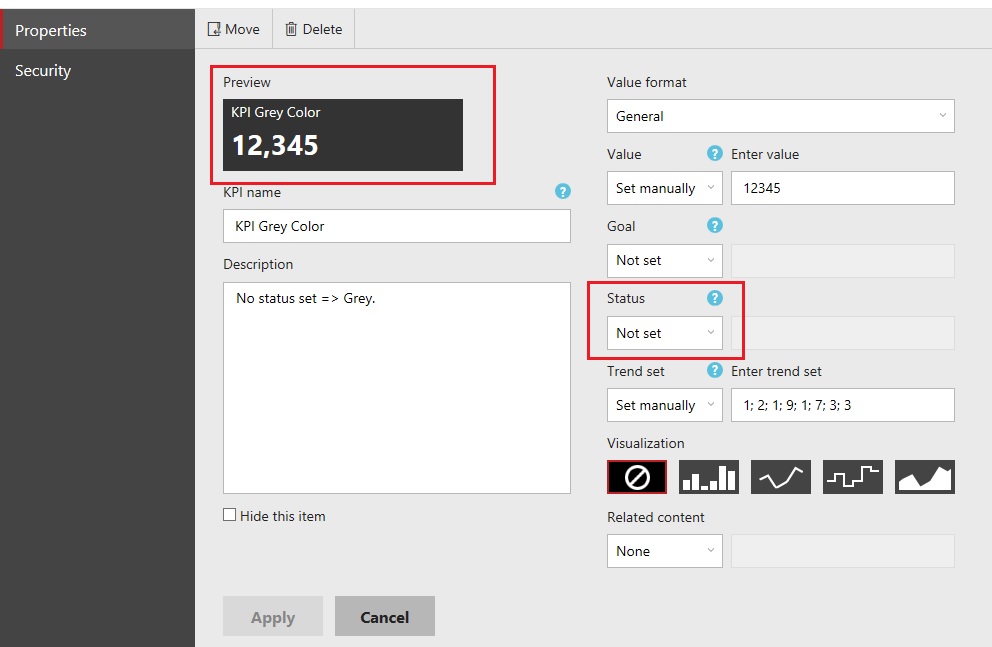
Task: Click the disabled Goal value field
Action: [843, 261]
